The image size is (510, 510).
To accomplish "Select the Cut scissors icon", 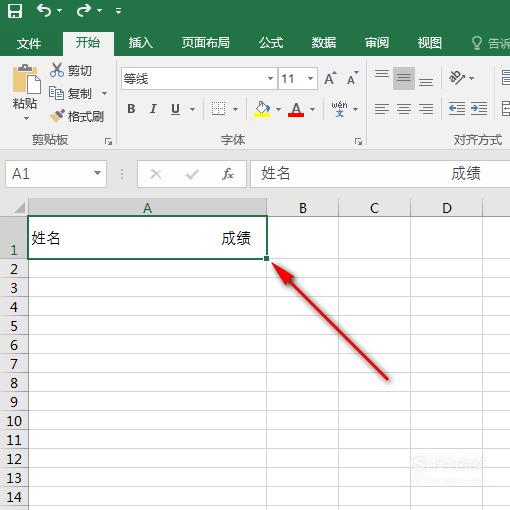I will click(57, 70).
